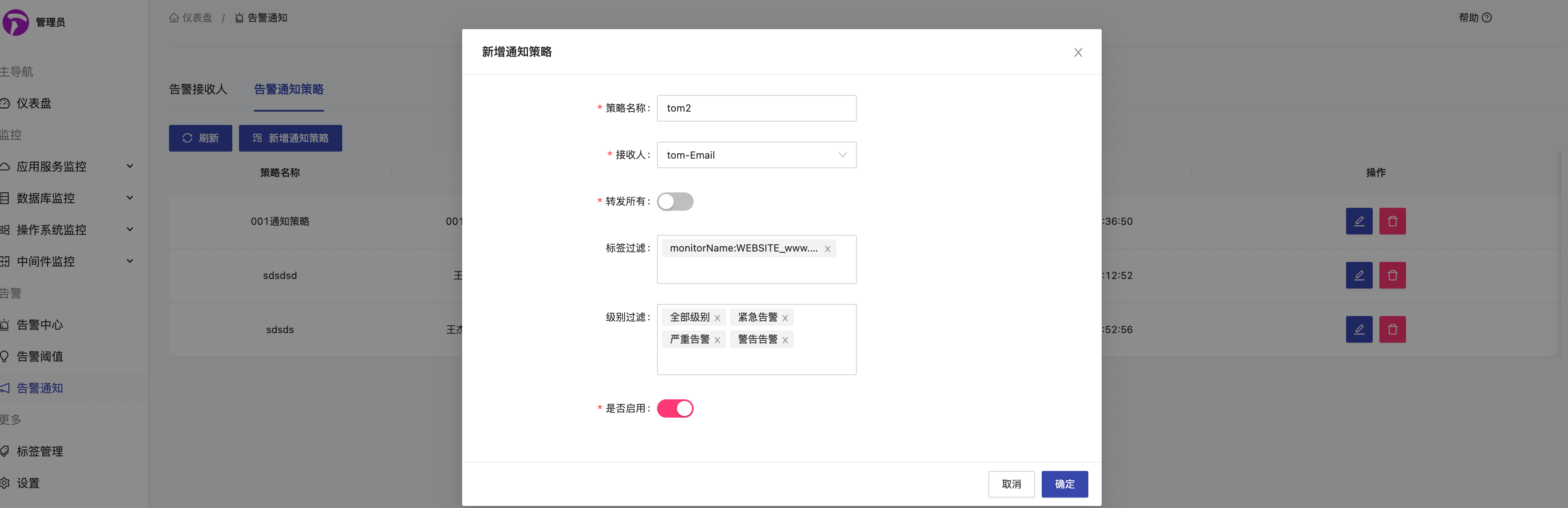Toggle the 转发所有 switch on
1568x508 pixels.
tap(675, 202)
